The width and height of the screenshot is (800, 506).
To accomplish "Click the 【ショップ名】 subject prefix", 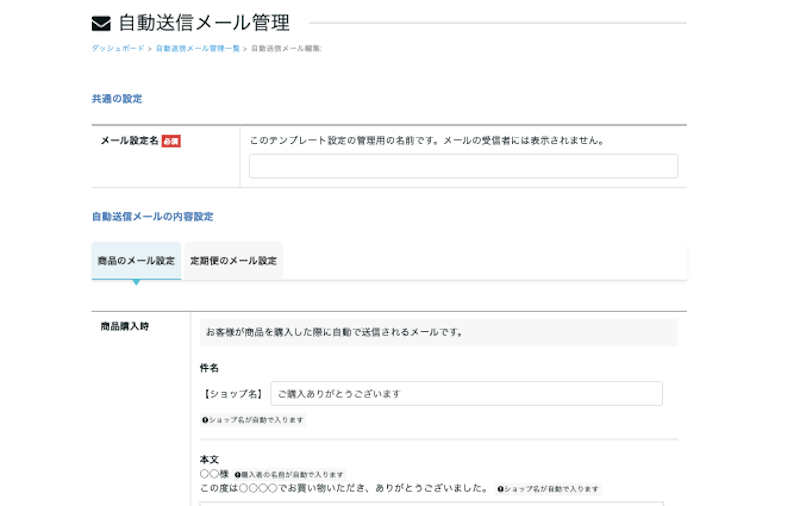I will tap(233, 394).
